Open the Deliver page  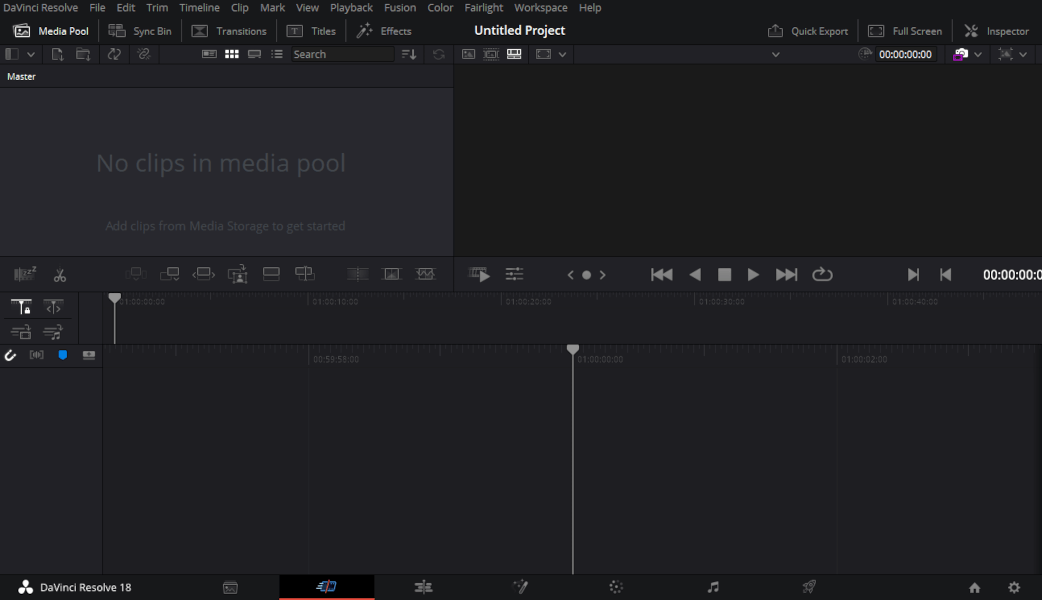click(x=808, y=587)
